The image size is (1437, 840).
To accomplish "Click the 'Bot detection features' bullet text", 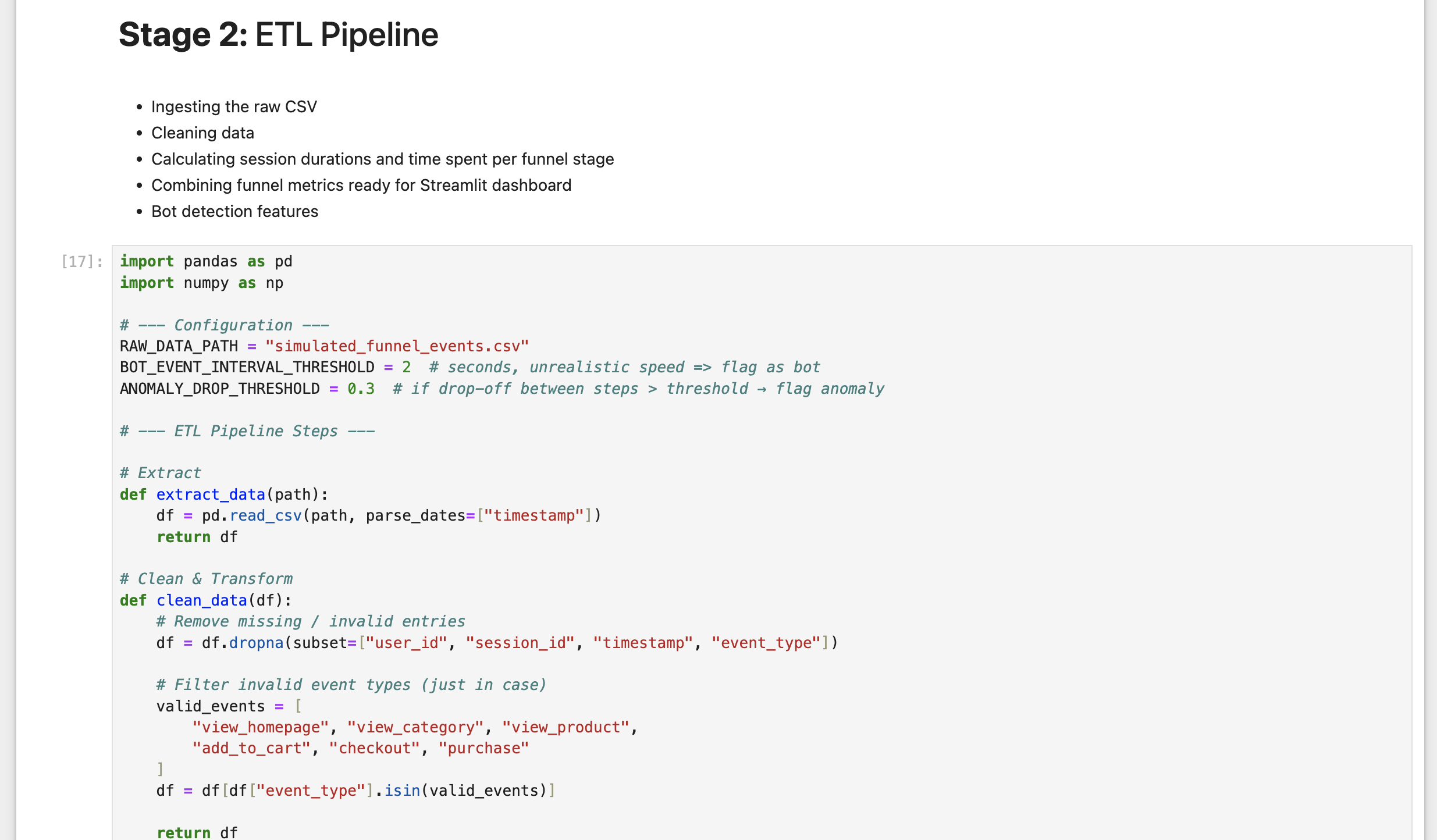I will pyautogui.click(x=234, y=212).
